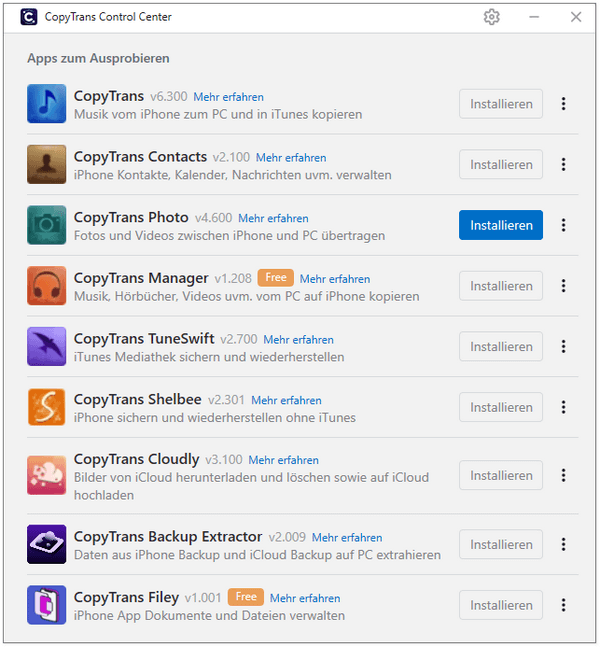This screenshot has width=600, height=647.
Task: Install CopyTrans Contacts
Action: [501, 164]
